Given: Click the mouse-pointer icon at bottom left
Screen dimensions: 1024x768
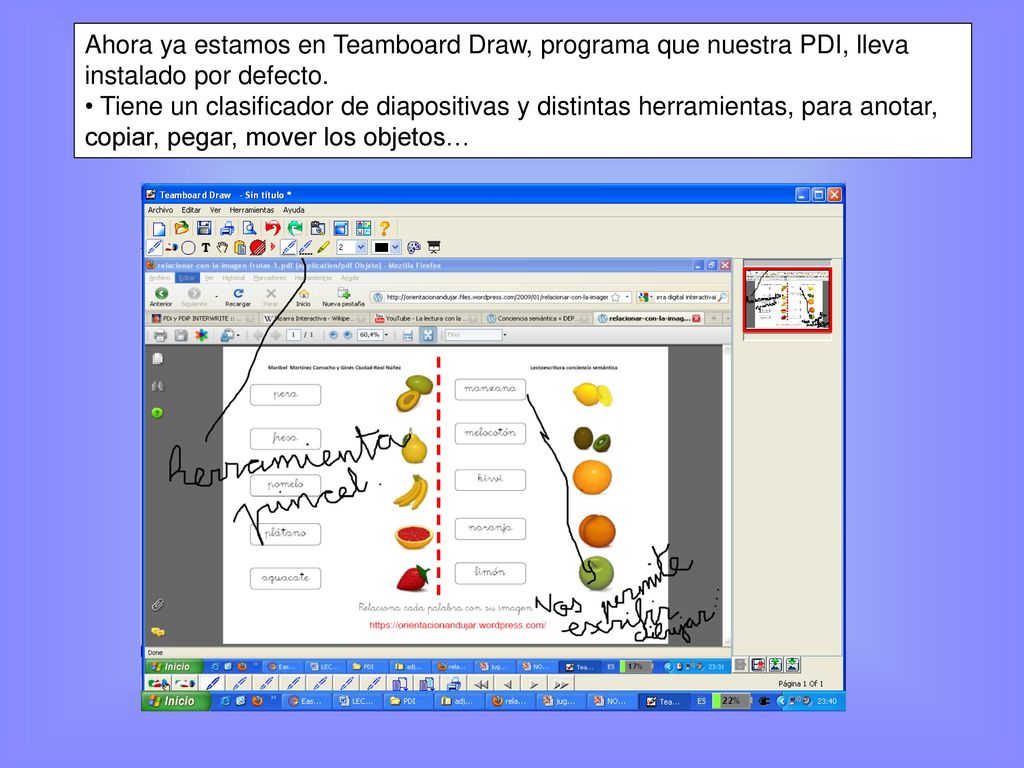Looking at the screenshot, I should coord(159,684).
